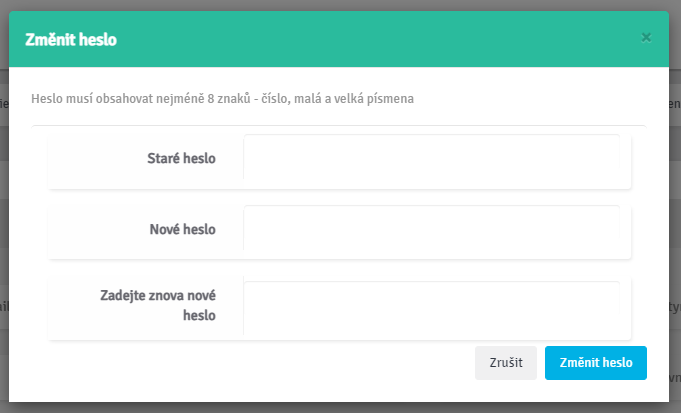Viewport: 681px width, 413px height.
Task: Click the white dialog body beside hint
Action: click(x=530, y=99)
